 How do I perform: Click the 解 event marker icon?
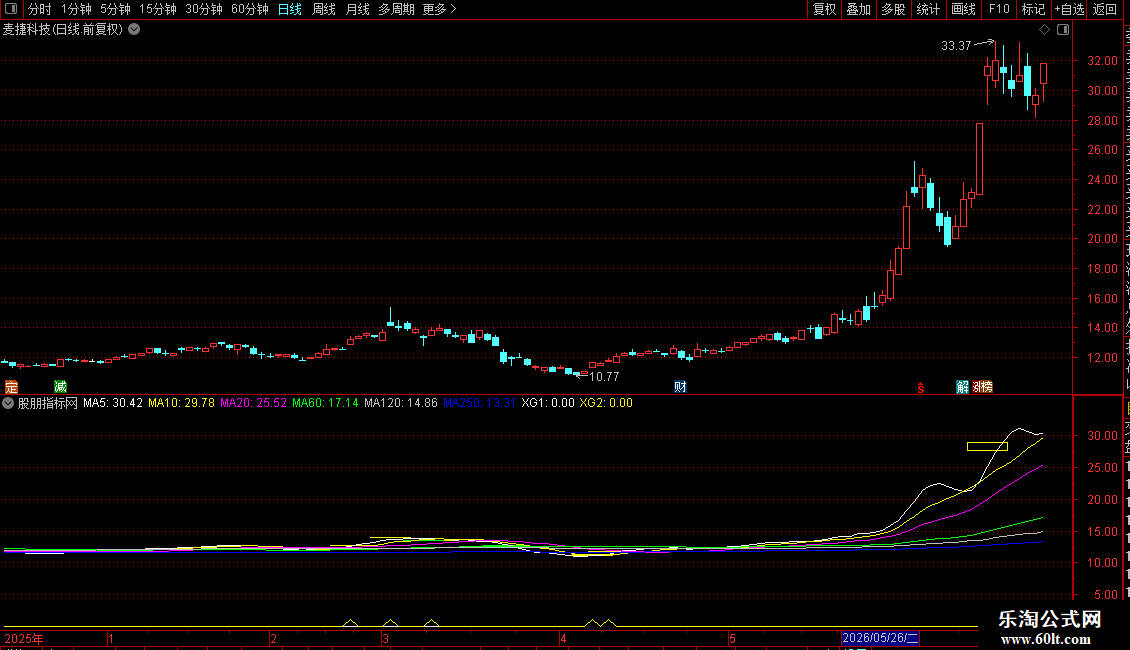(962, 387)
